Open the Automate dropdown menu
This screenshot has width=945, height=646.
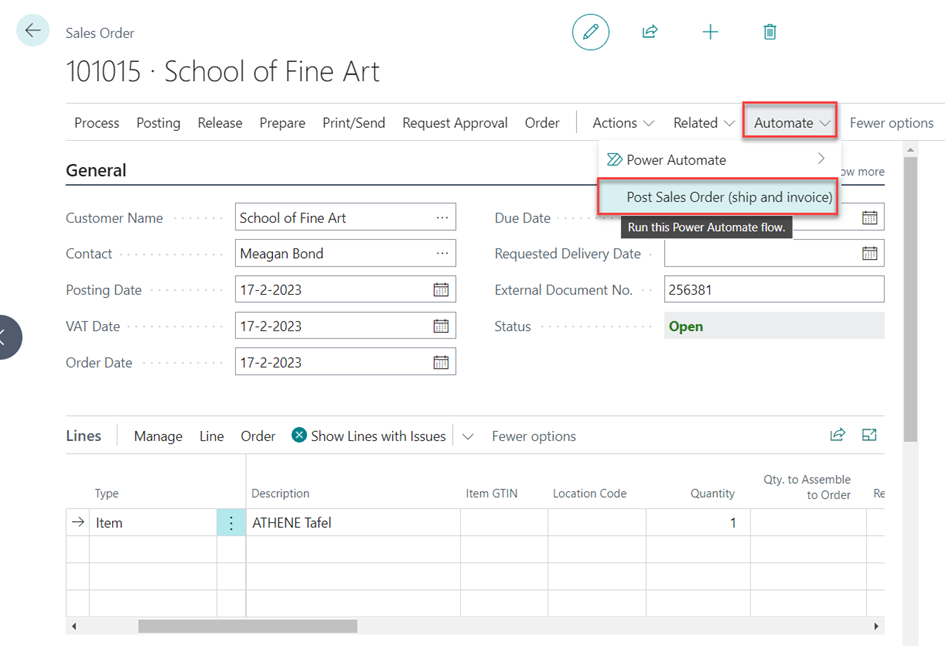(x=790, y=121)
